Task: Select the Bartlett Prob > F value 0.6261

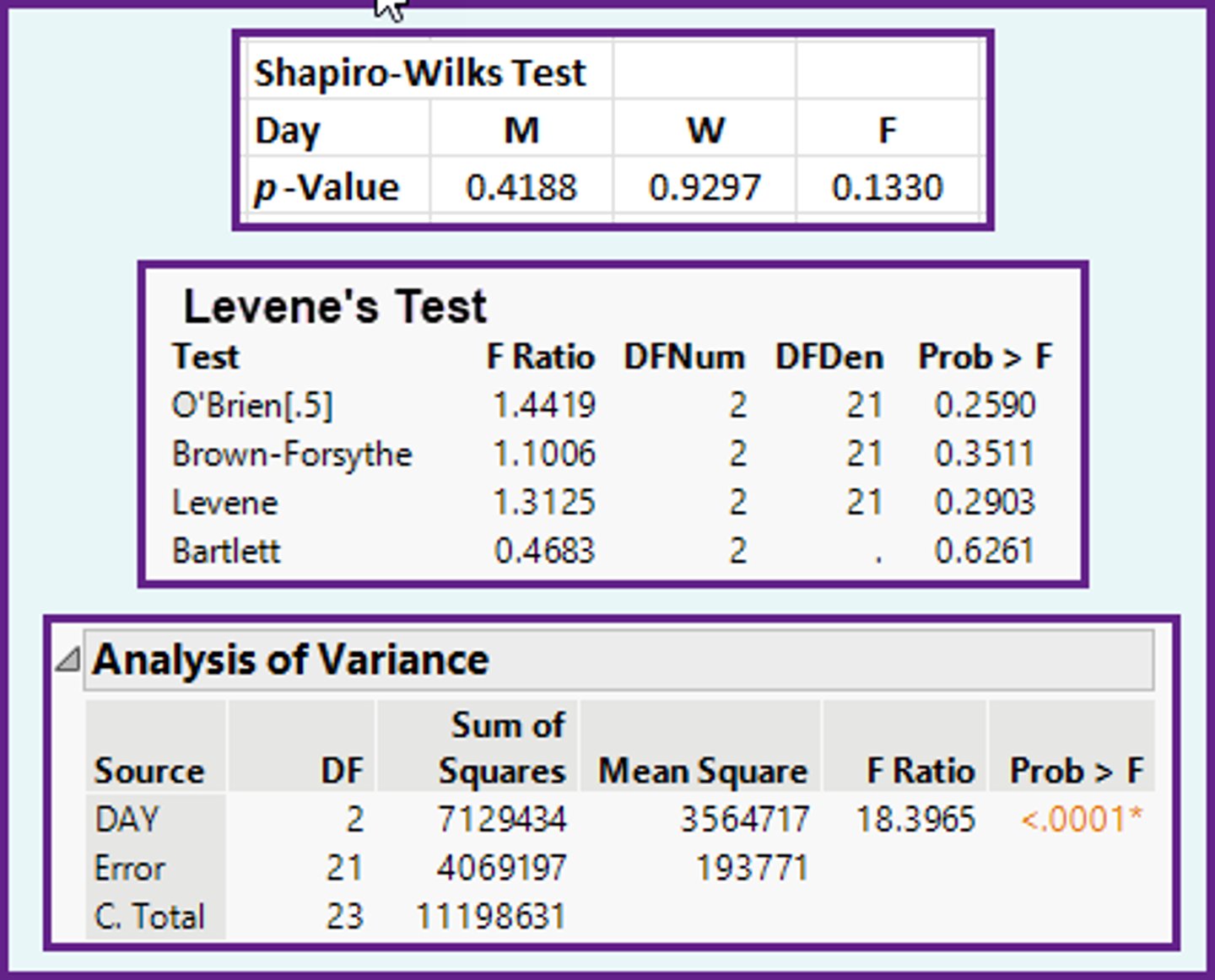Action: click(984, 552)
